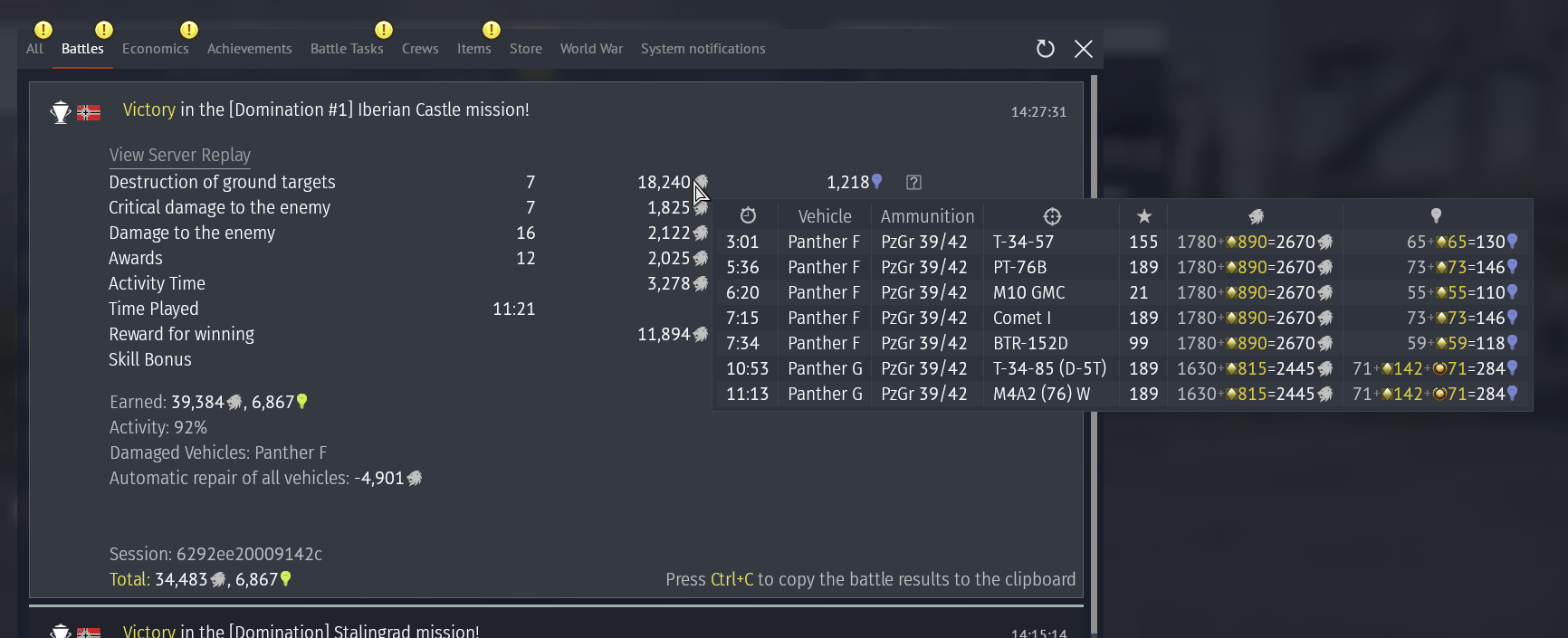Click the Comet I target cell
Image resolution: width=1568 pixels, height=638 pixels.
[x=1022, y=318]
